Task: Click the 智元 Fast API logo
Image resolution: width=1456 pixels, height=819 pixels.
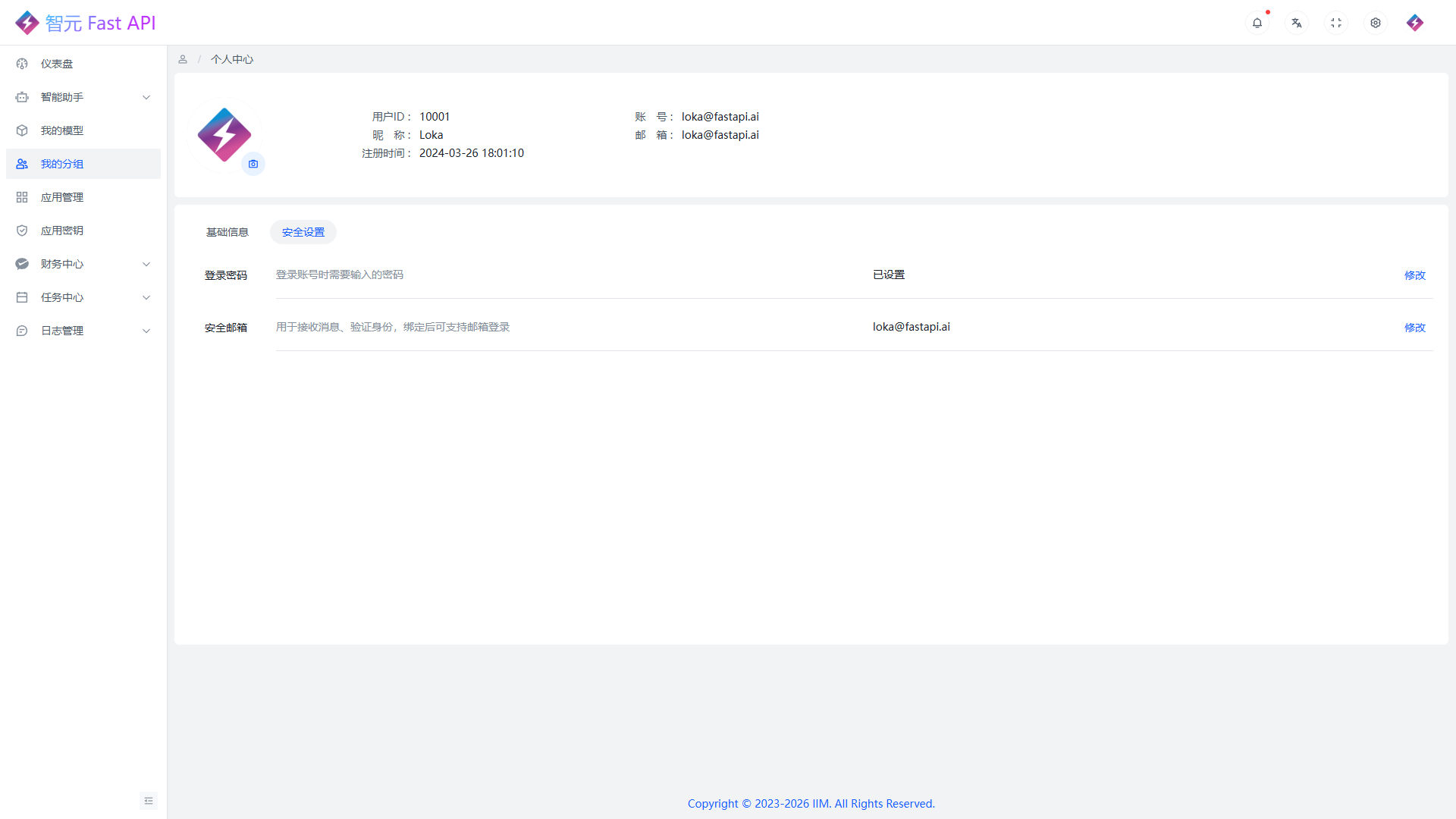Action: (x=85, y=23)
